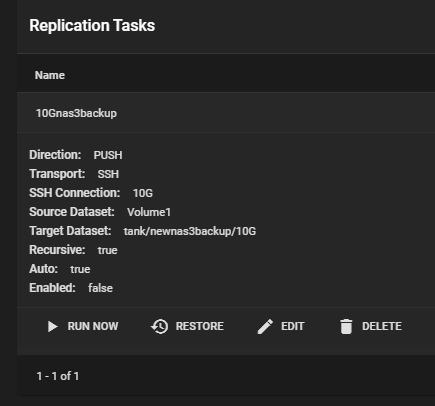Screen dimensions: 435x406
Task: Click the 10G SSH connection value
Action: pos(143,193)
